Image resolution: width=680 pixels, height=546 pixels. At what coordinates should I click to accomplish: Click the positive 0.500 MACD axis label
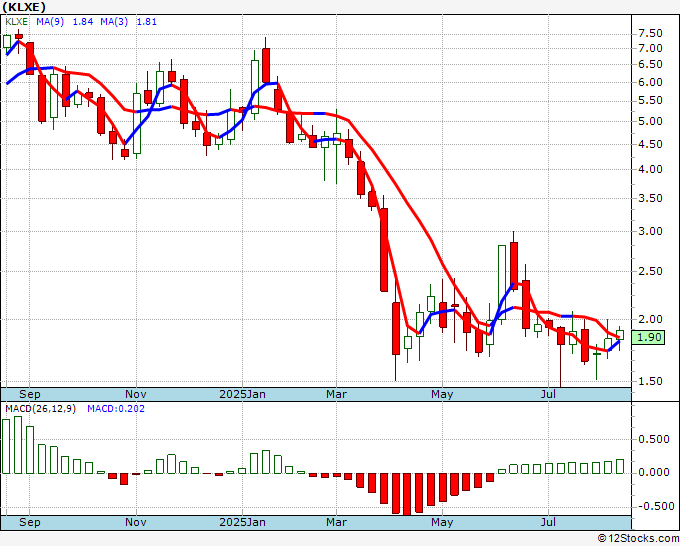point(654,440)
